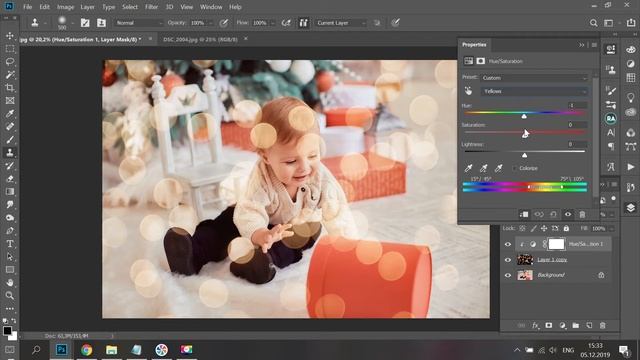640x360 pixels.
Task: Select the Lasso tool
Action: click(10, 62)
